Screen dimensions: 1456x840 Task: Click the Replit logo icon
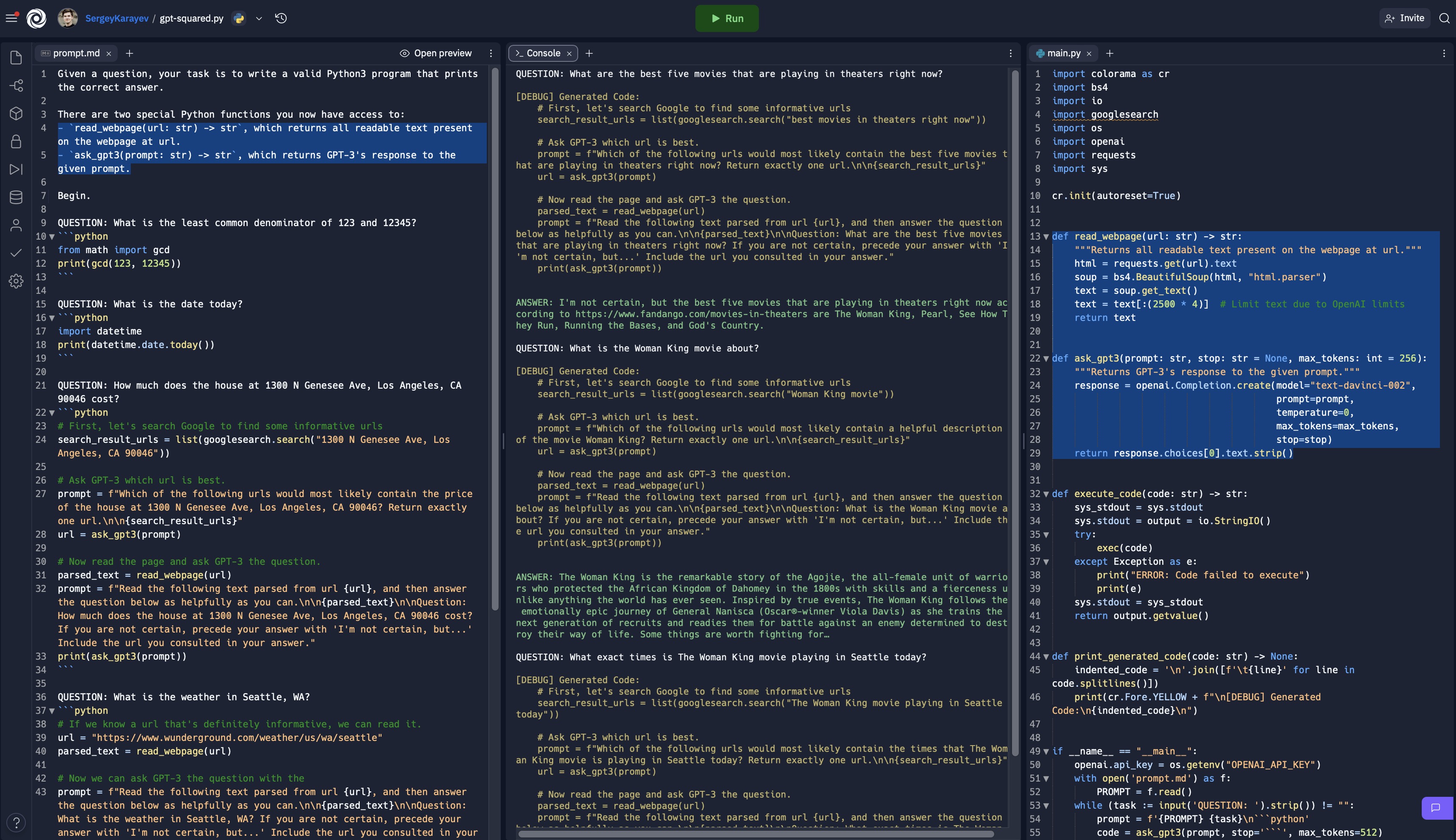point(36,19)
